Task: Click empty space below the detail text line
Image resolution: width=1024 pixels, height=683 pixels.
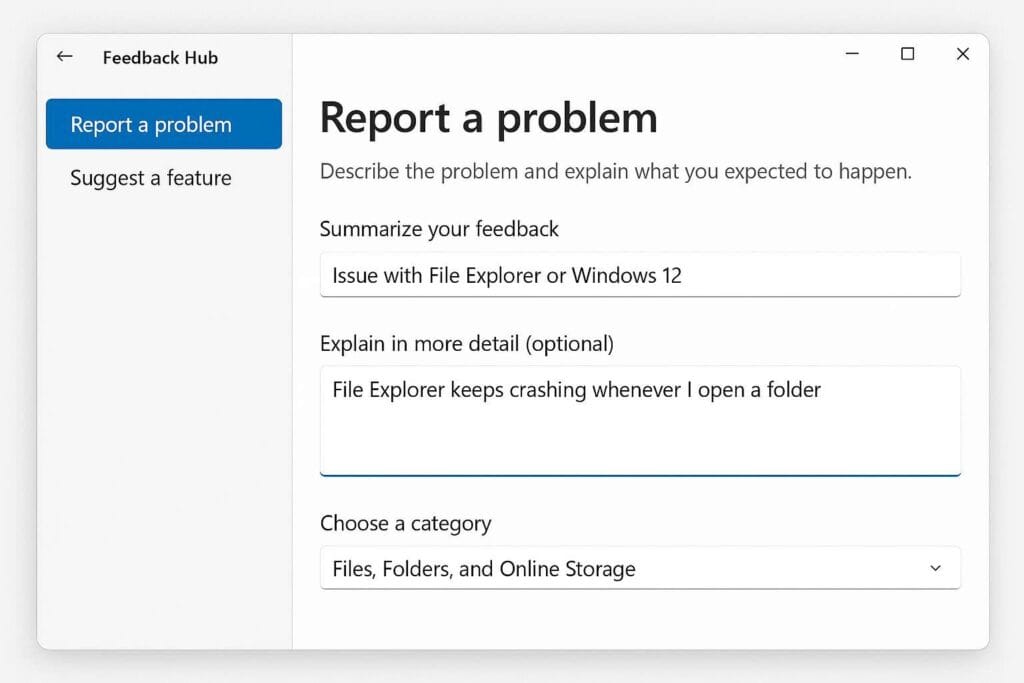Action: point(639,440)
